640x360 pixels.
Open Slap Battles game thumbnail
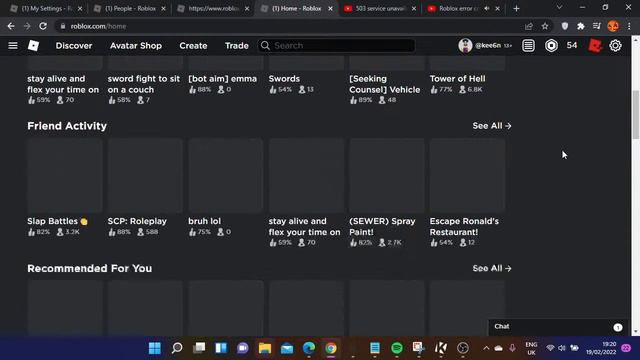click(x=64, y=175)
